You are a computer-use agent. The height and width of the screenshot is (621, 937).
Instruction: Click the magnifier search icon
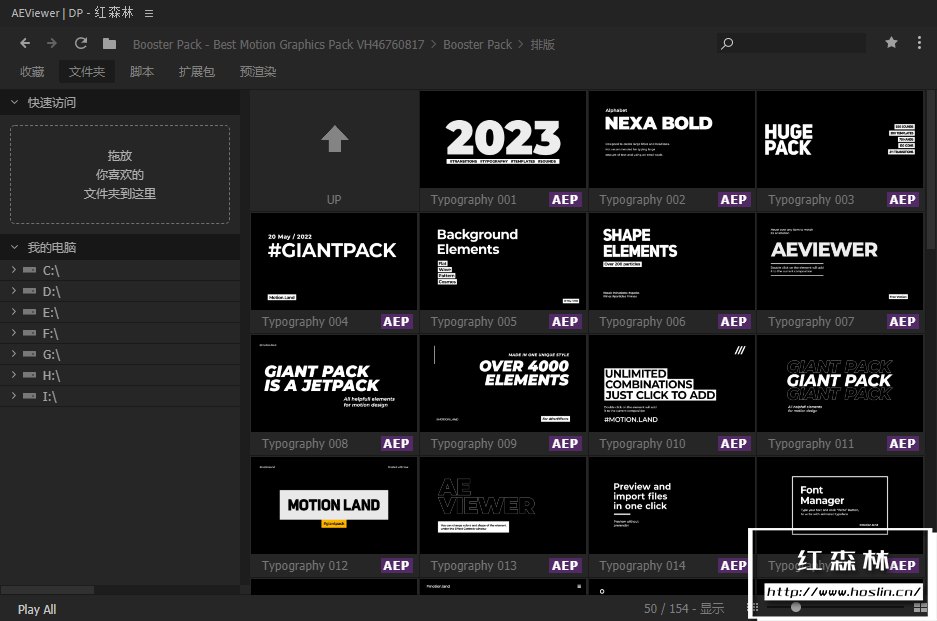pos(727,44)
